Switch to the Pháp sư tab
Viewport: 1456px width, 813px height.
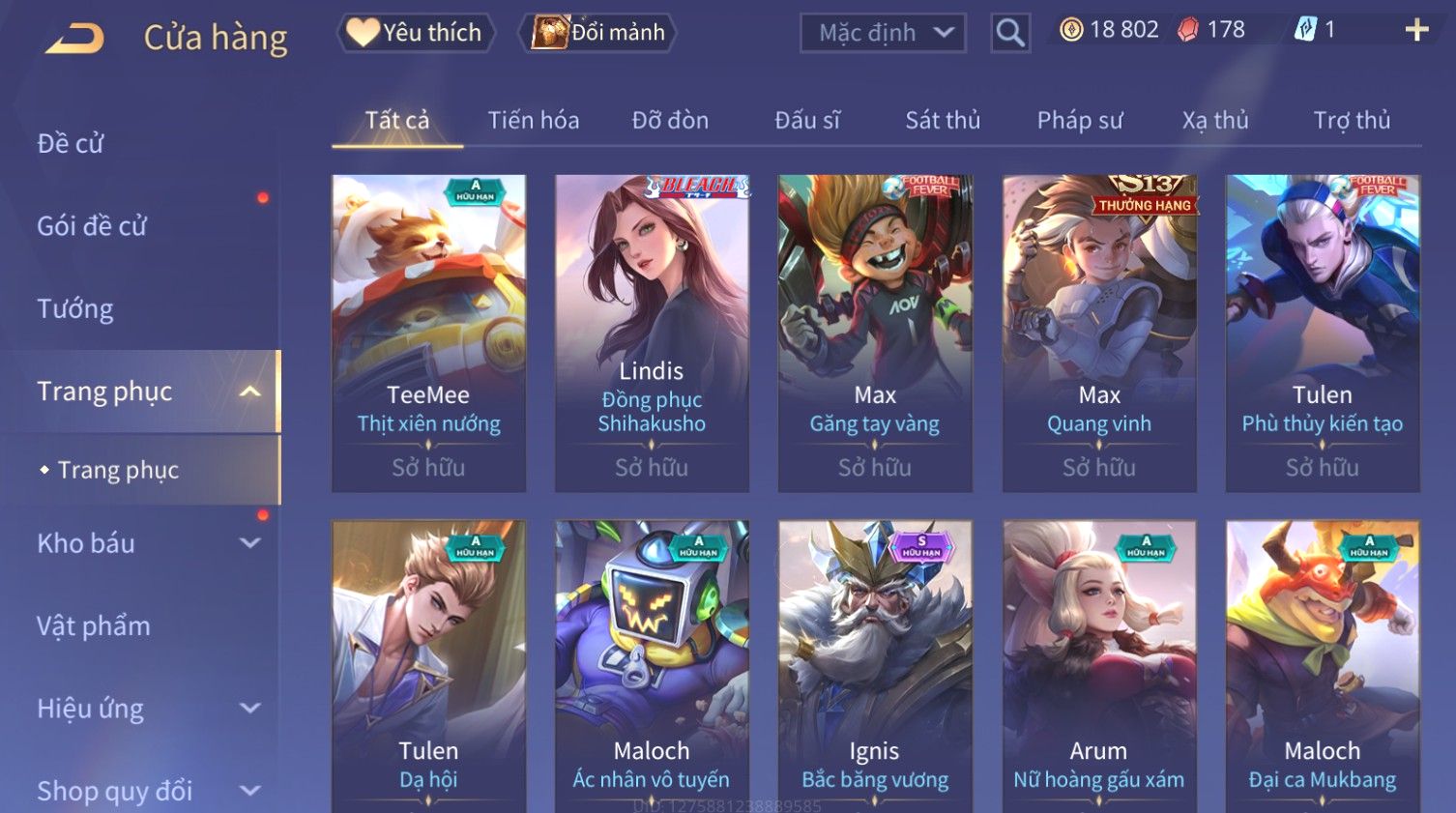click(1080, 120)
